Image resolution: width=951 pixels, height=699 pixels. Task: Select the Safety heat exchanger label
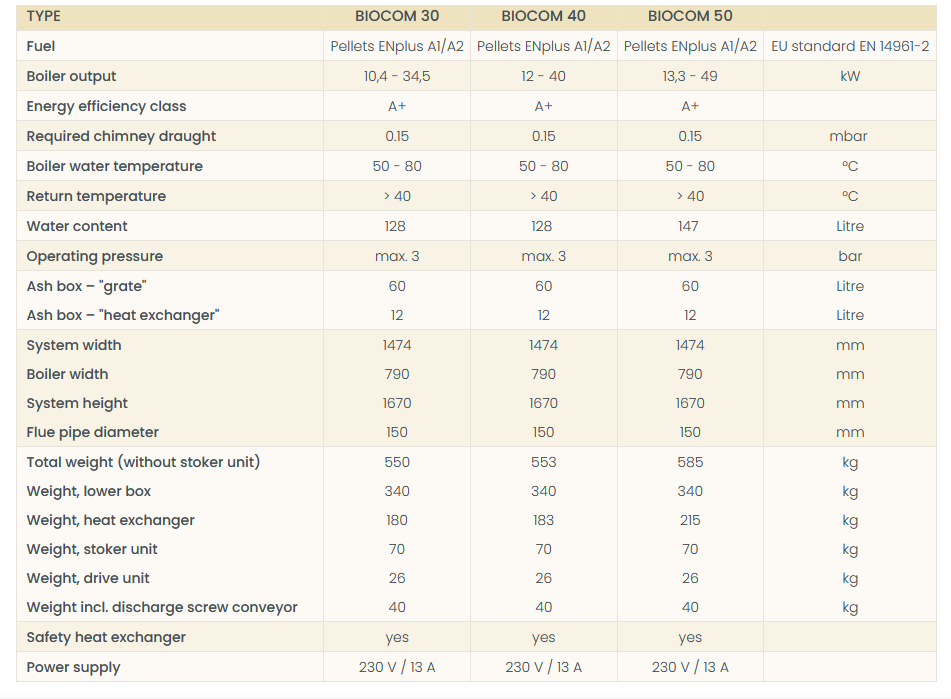click(x=106, y=637)
